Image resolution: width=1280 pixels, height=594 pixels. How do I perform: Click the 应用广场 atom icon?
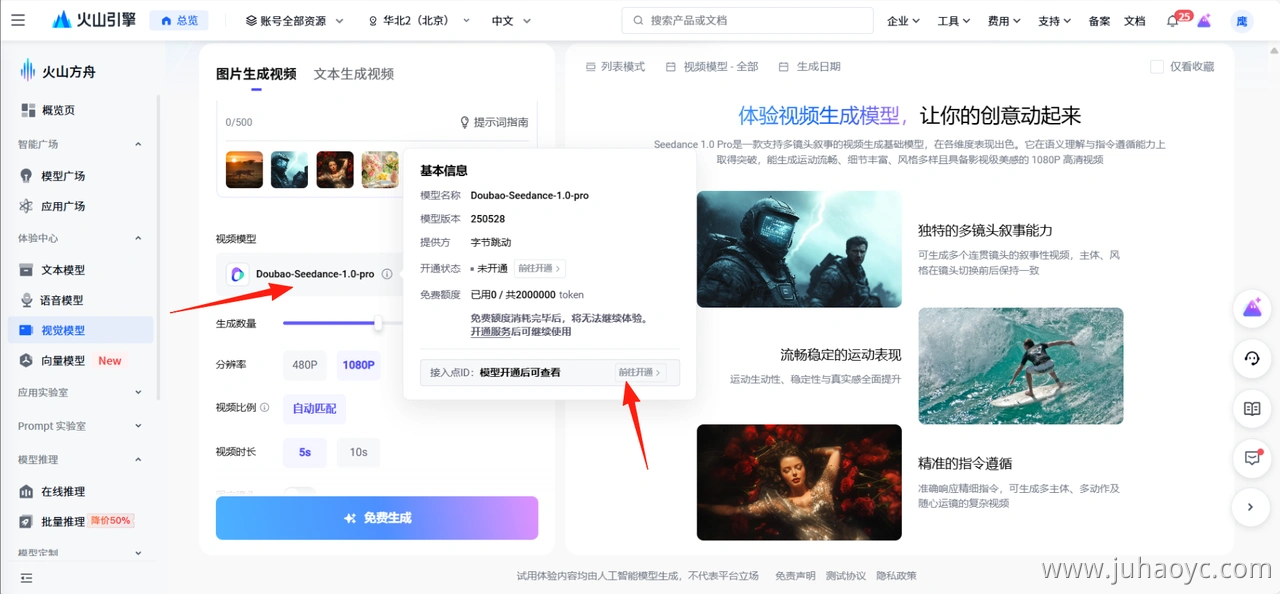click(x=27, y=206)
